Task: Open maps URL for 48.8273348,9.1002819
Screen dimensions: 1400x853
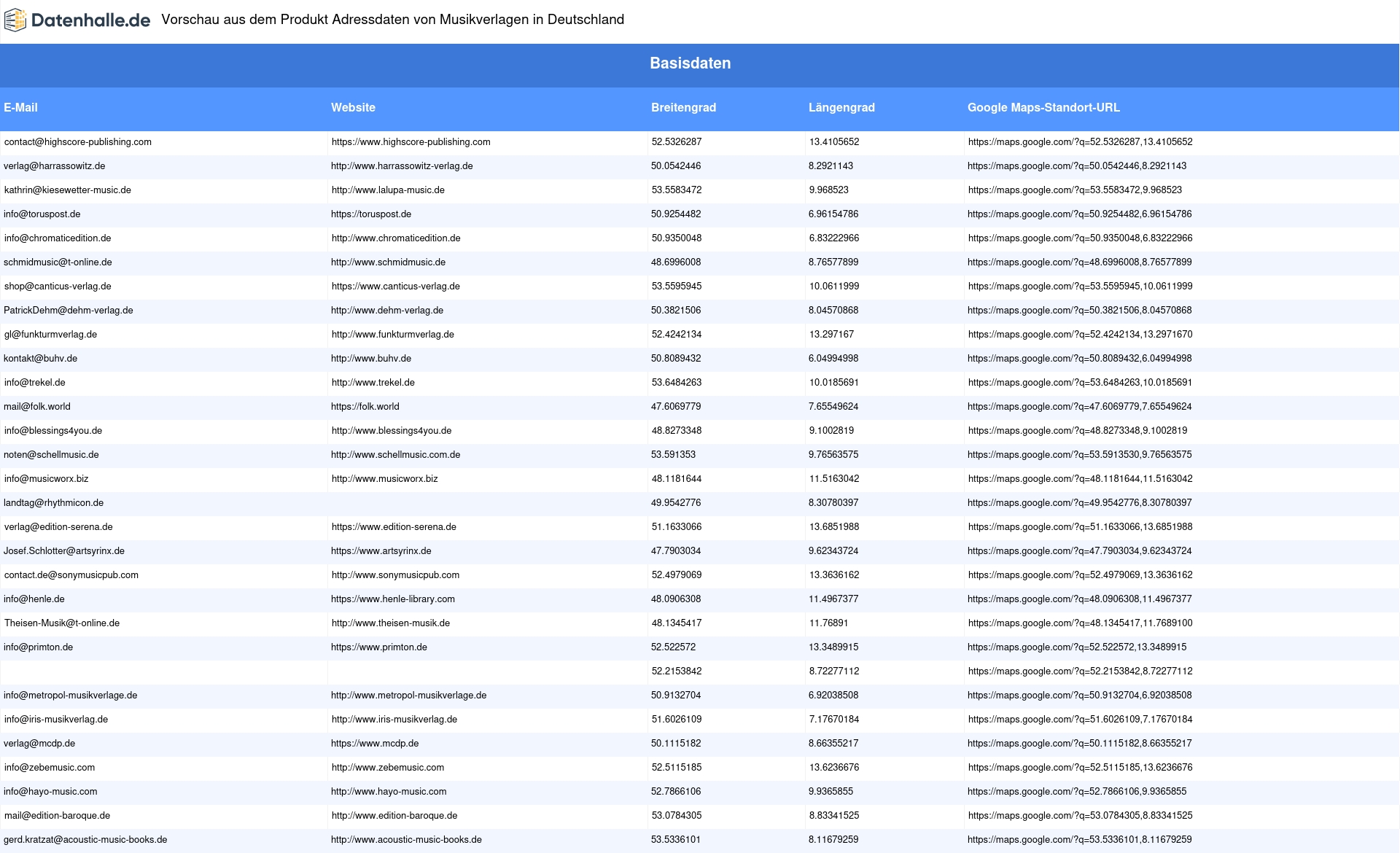Action: (1078, 431)
